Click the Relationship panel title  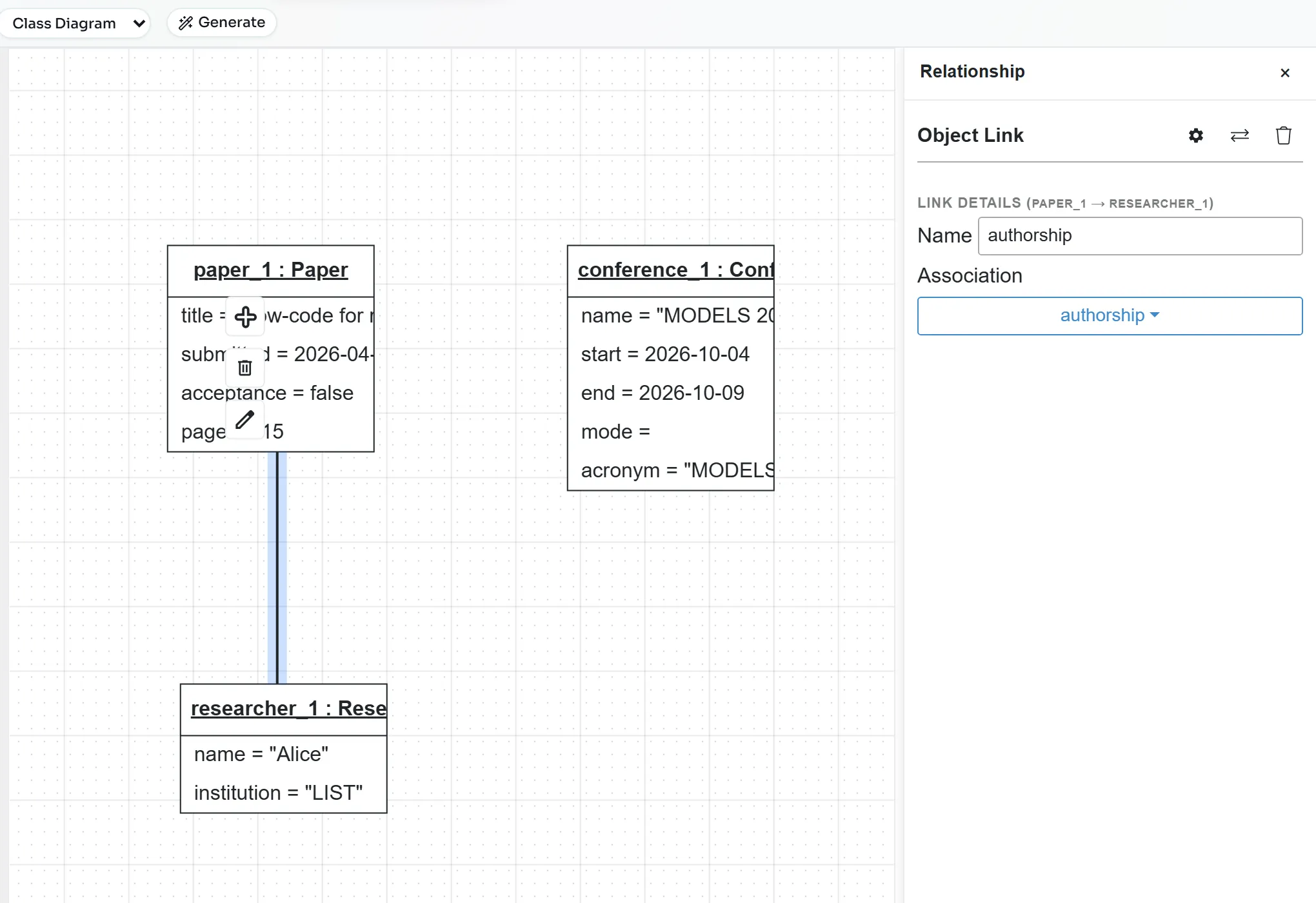click(x=972, y=72)
